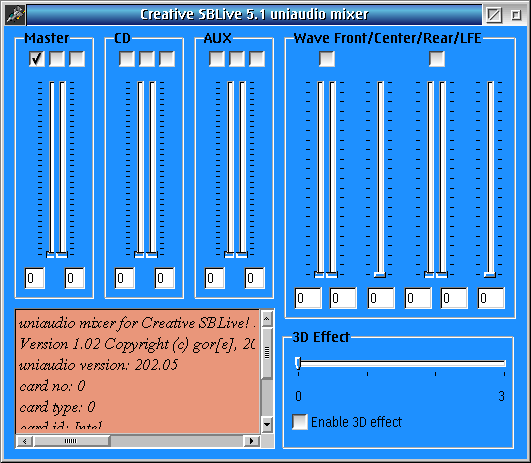Tick the second Master checkbox
Screen dimensions: 531x463
pyautogui.click(x=57, y=59)
